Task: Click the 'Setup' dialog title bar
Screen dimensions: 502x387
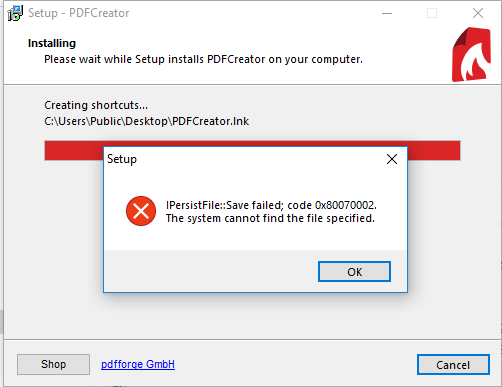Action: pyautogui.click(x=245, y=159)
